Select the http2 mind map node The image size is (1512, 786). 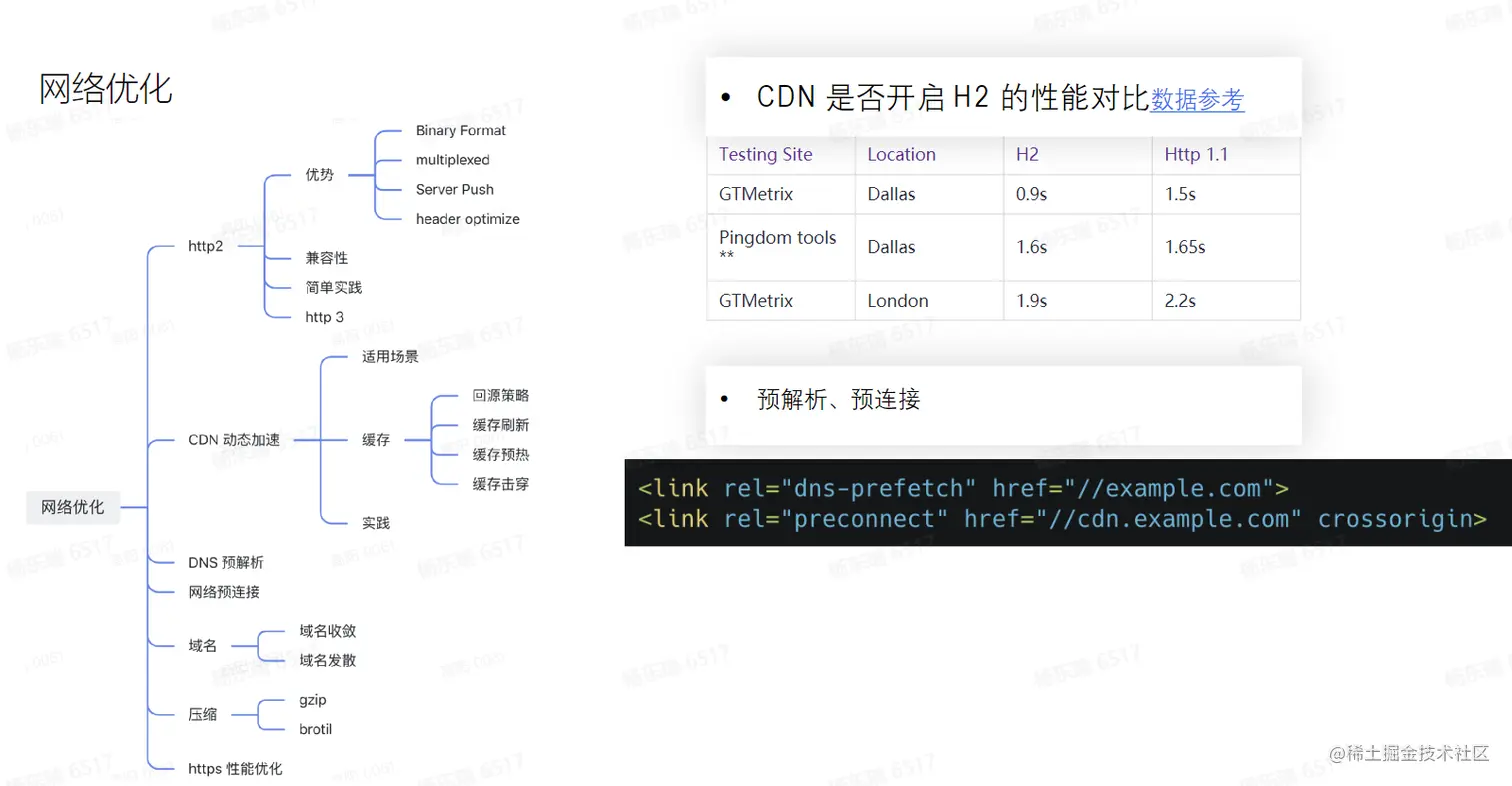pos(206,246)
